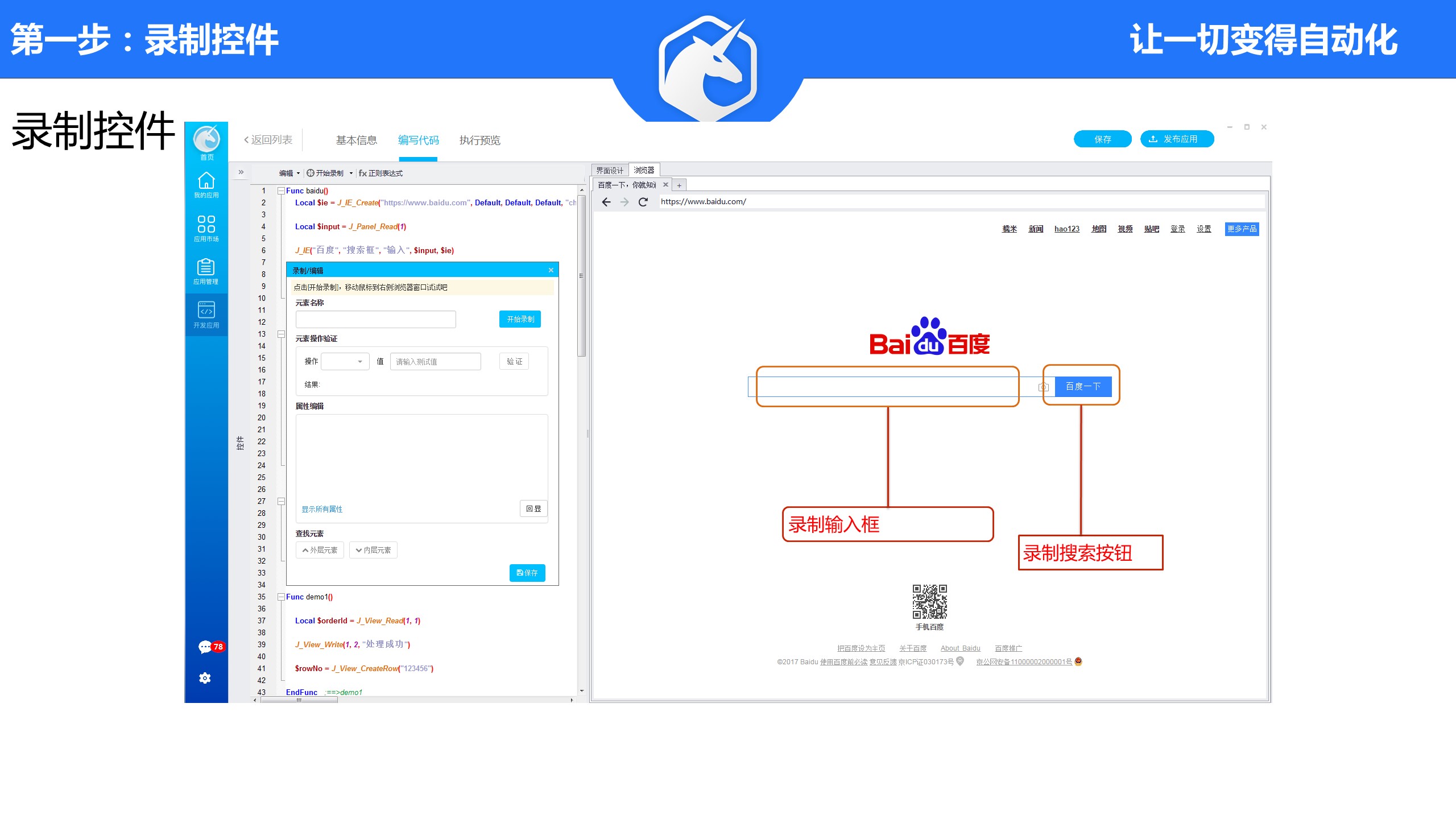Open the 操作 dropdown in the recording dialog
The width and height of the screenshot is (1456, 819).
click(x=345, y=362)
